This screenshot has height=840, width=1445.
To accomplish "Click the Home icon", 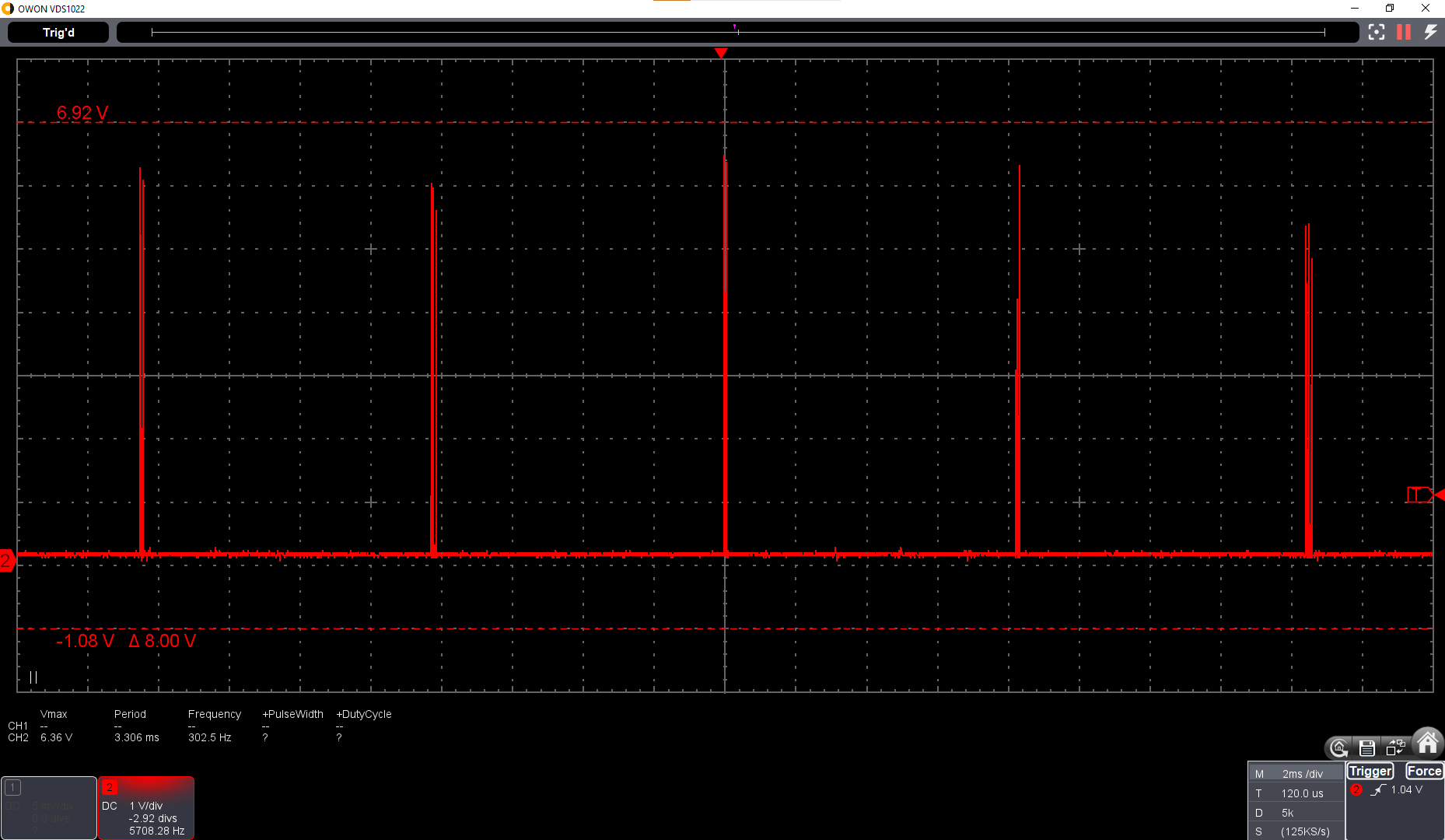I will 1427,744.
